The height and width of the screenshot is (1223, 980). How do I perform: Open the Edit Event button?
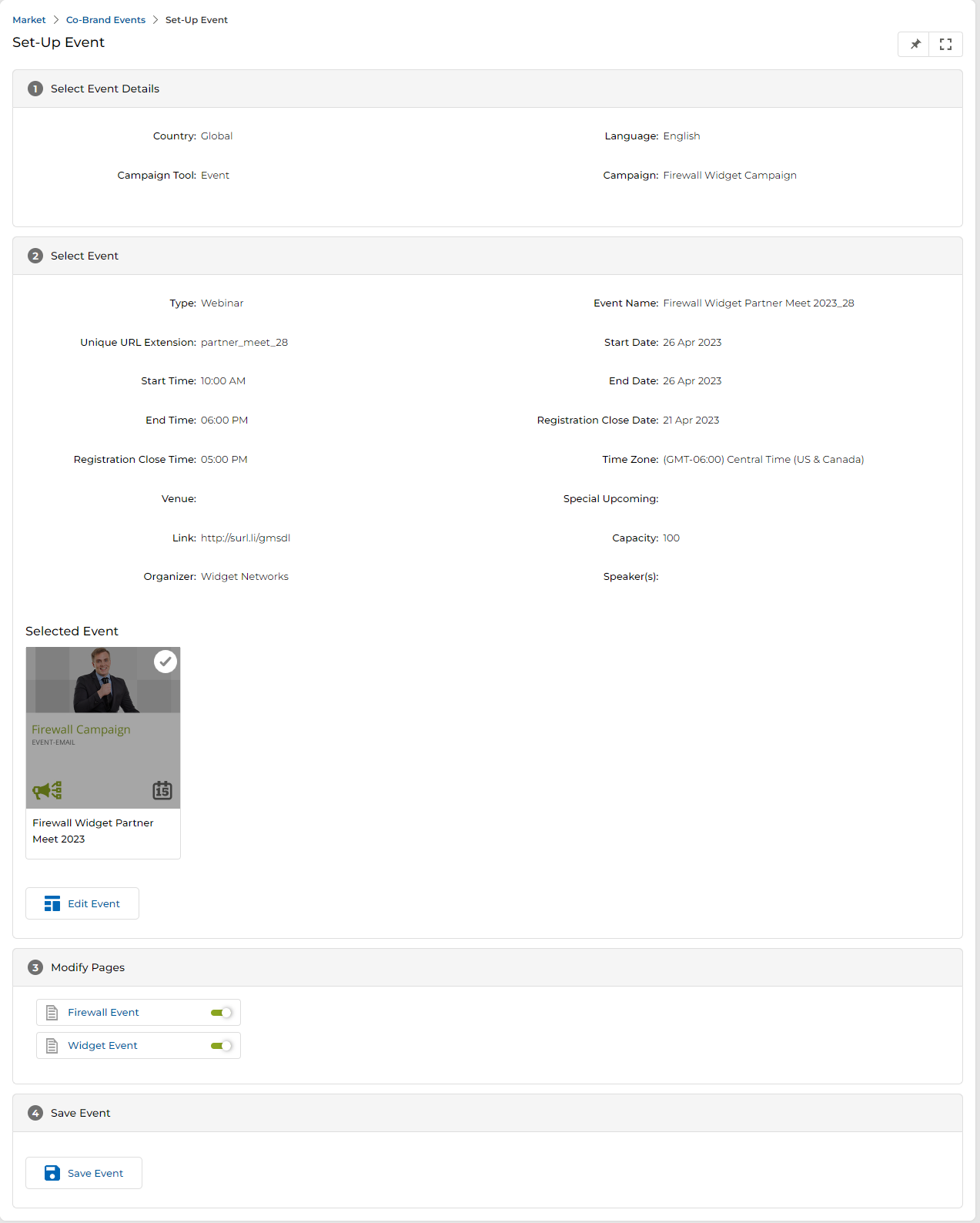(82, 903)
